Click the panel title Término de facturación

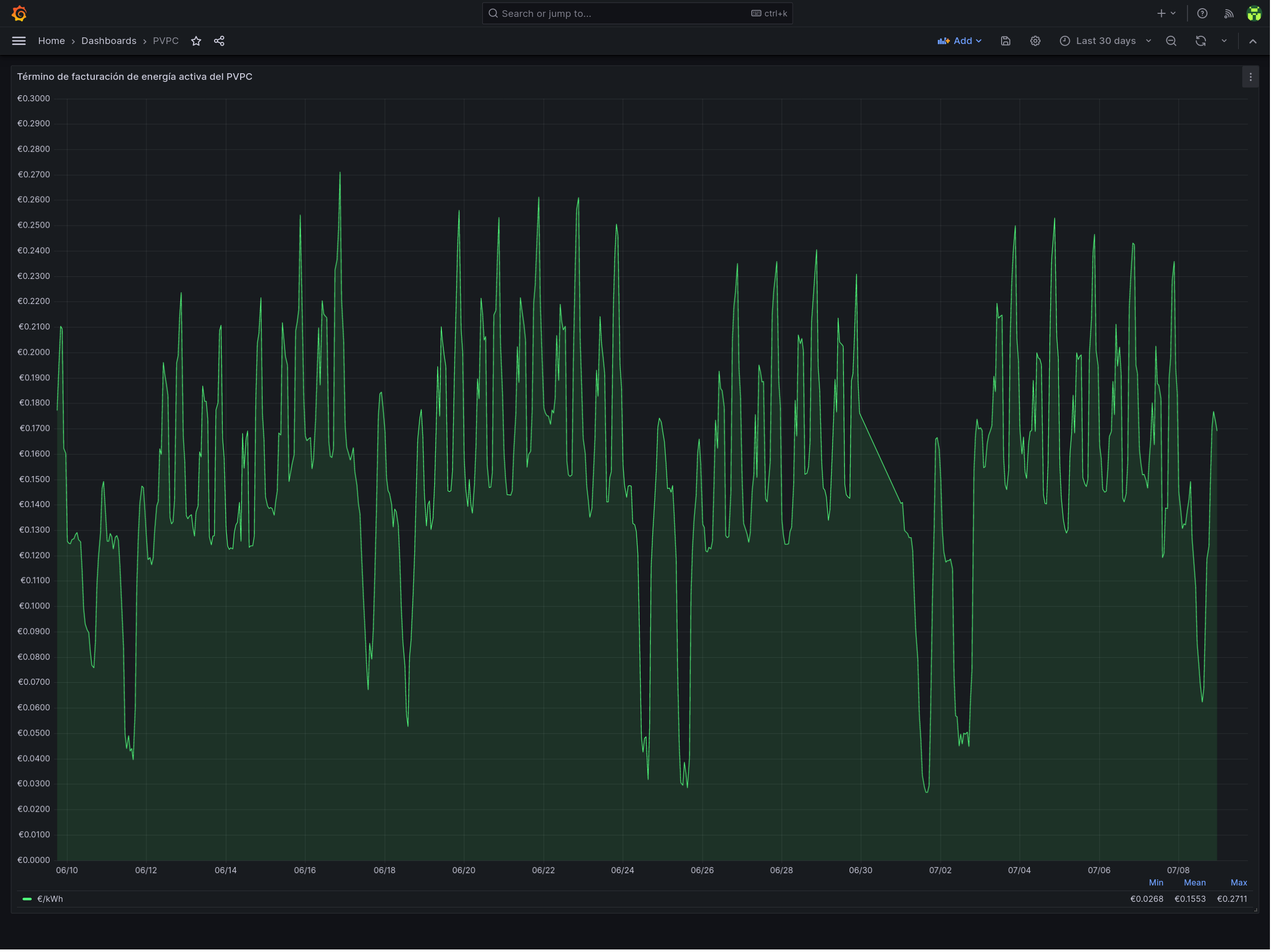point(135,76)
